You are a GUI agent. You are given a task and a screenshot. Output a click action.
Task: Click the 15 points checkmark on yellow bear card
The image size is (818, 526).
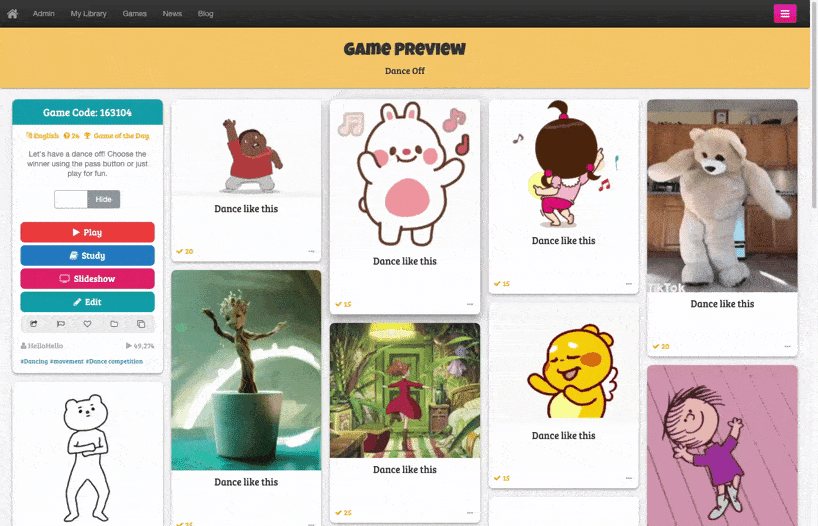[502, 478]
